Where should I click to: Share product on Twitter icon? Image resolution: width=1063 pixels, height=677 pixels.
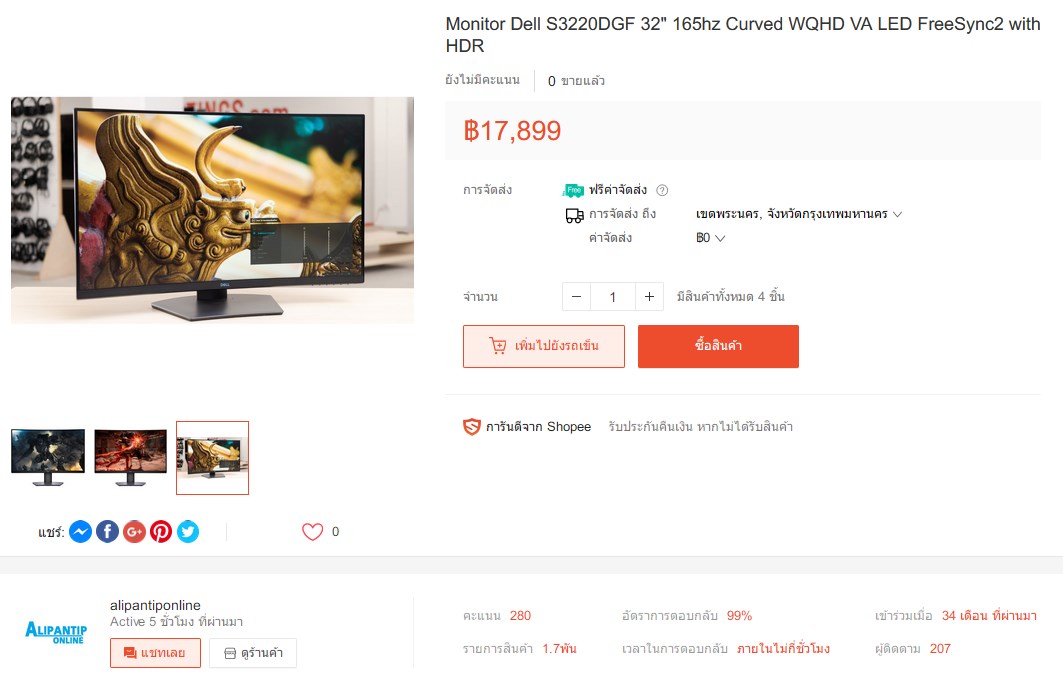pos(188,532)
